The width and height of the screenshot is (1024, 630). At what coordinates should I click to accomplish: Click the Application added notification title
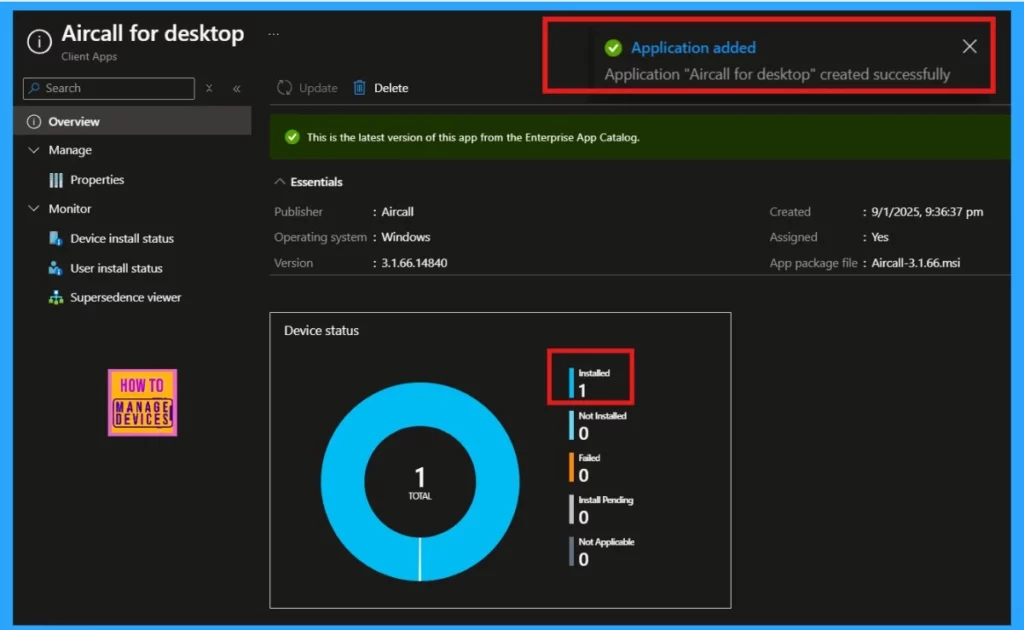click(x=693, y=48)
